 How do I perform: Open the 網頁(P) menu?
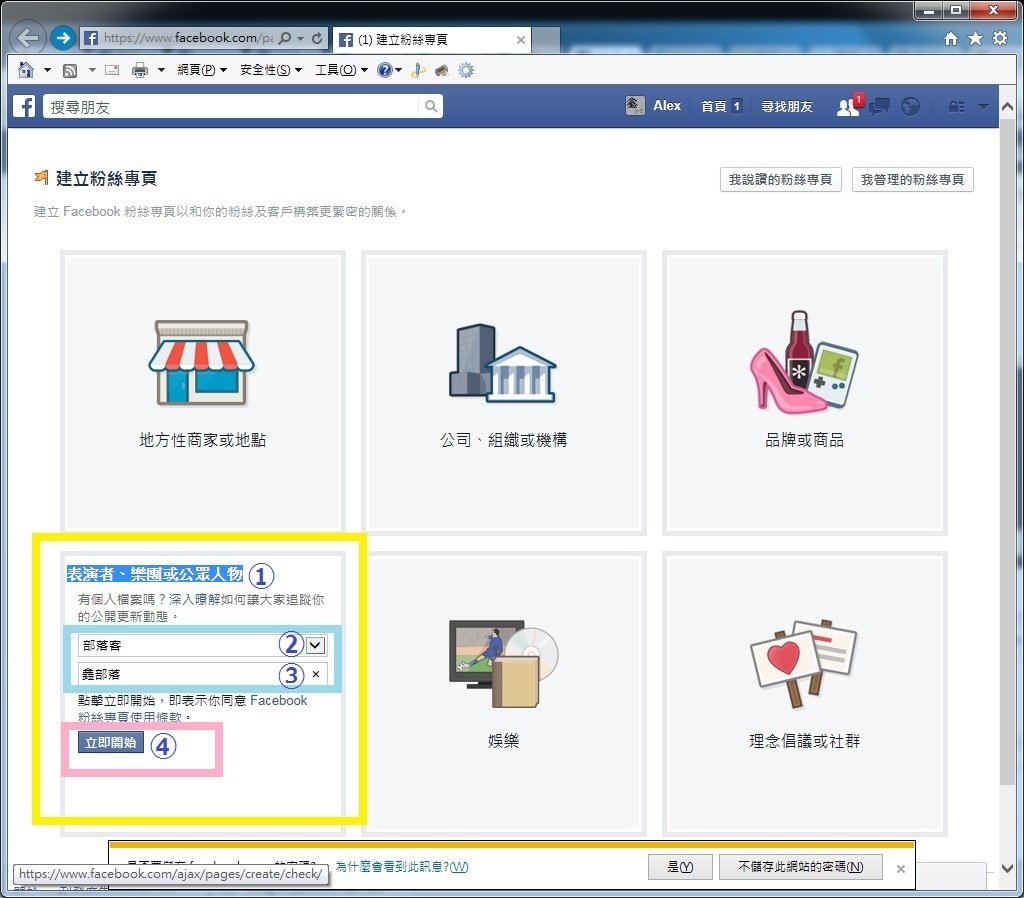(x=202, y=70)
